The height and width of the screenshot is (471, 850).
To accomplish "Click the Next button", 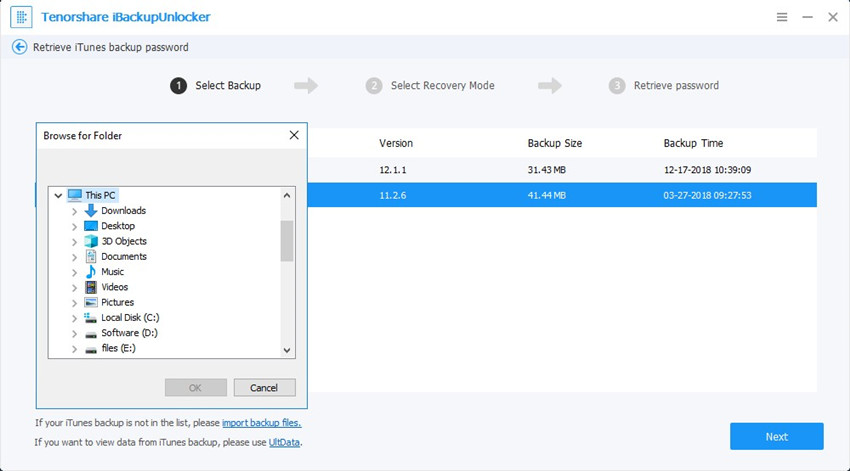I will (777, 436).
